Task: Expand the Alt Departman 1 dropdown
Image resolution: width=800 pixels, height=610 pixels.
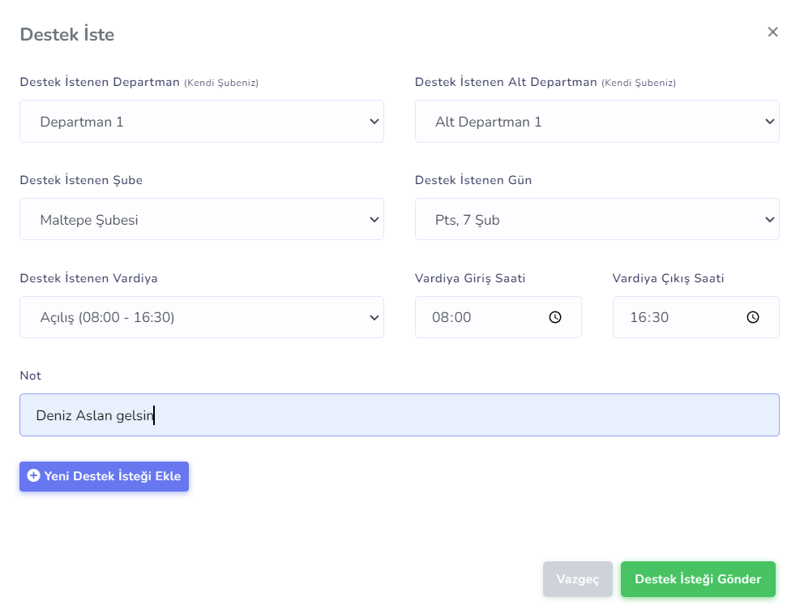Action: [x=596, y=121]
